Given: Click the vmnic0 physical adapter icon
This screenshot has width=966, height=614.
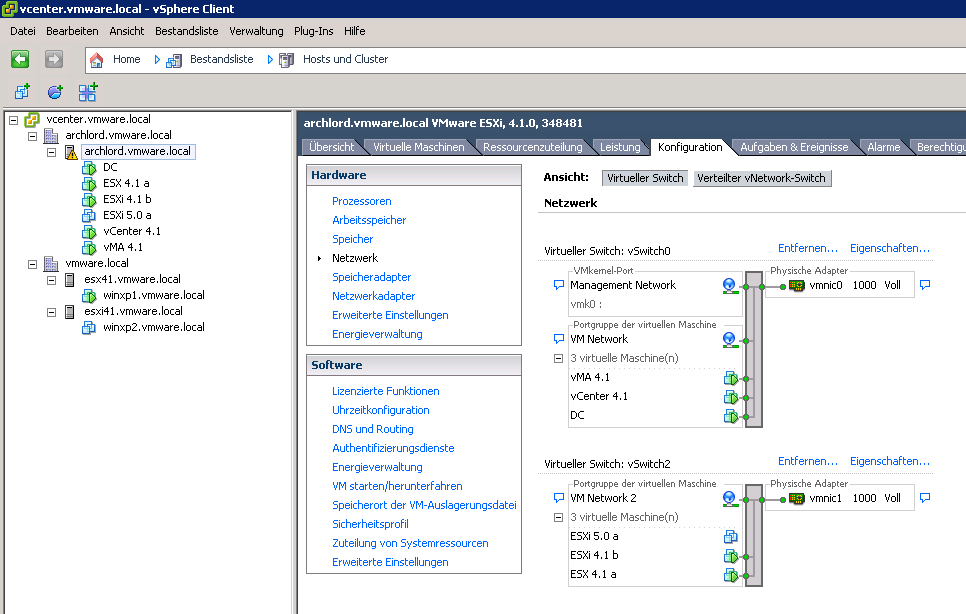Looking at the screenshot, I should 797,285.
